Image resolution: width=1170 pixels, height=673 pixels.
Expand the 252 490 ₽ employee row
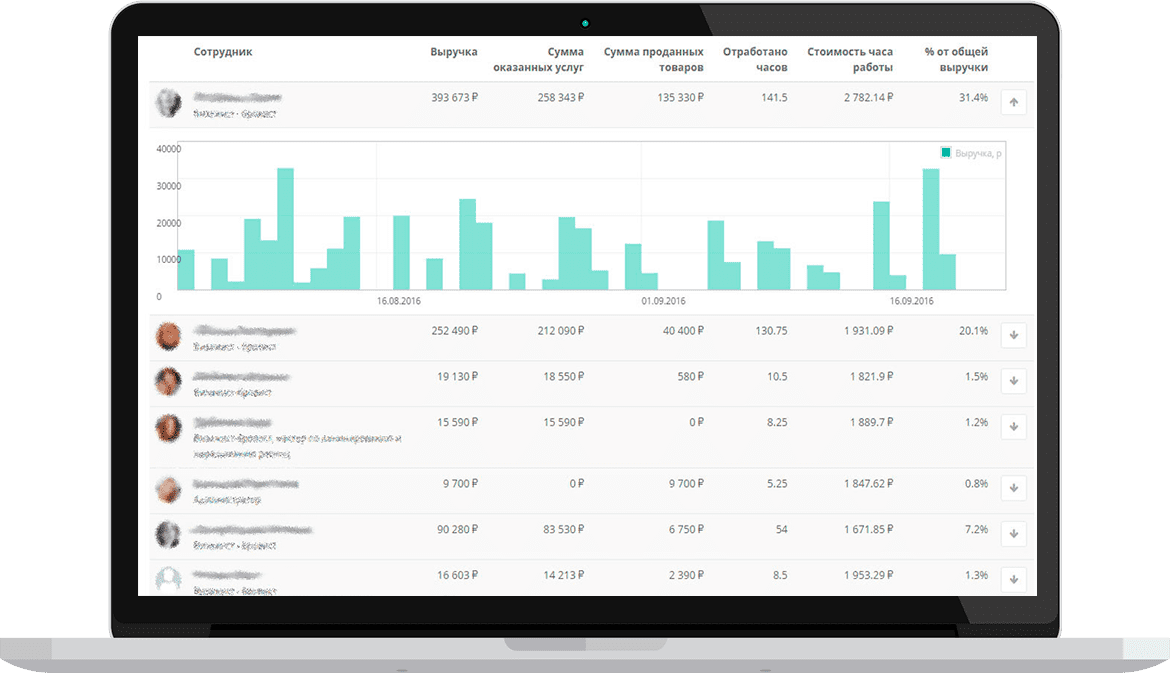[x=1013, y=336]
